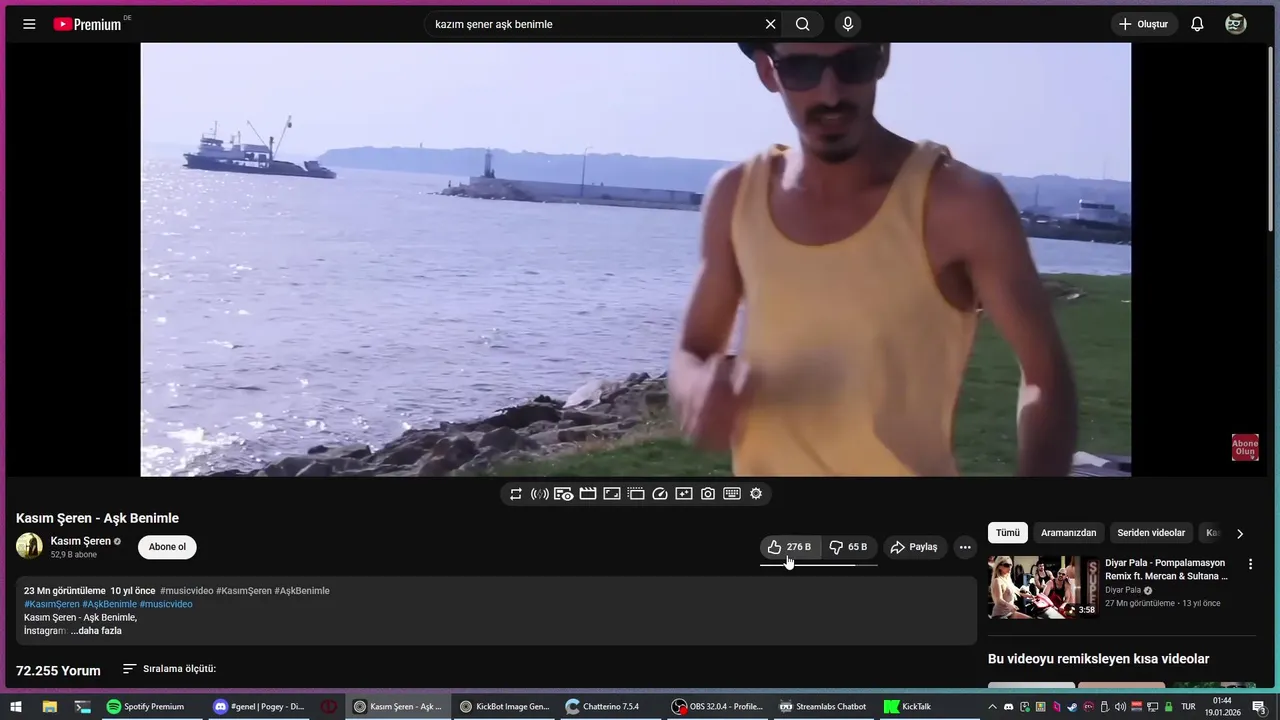Switch TUR keyboard language indicator

[1189, 707]
